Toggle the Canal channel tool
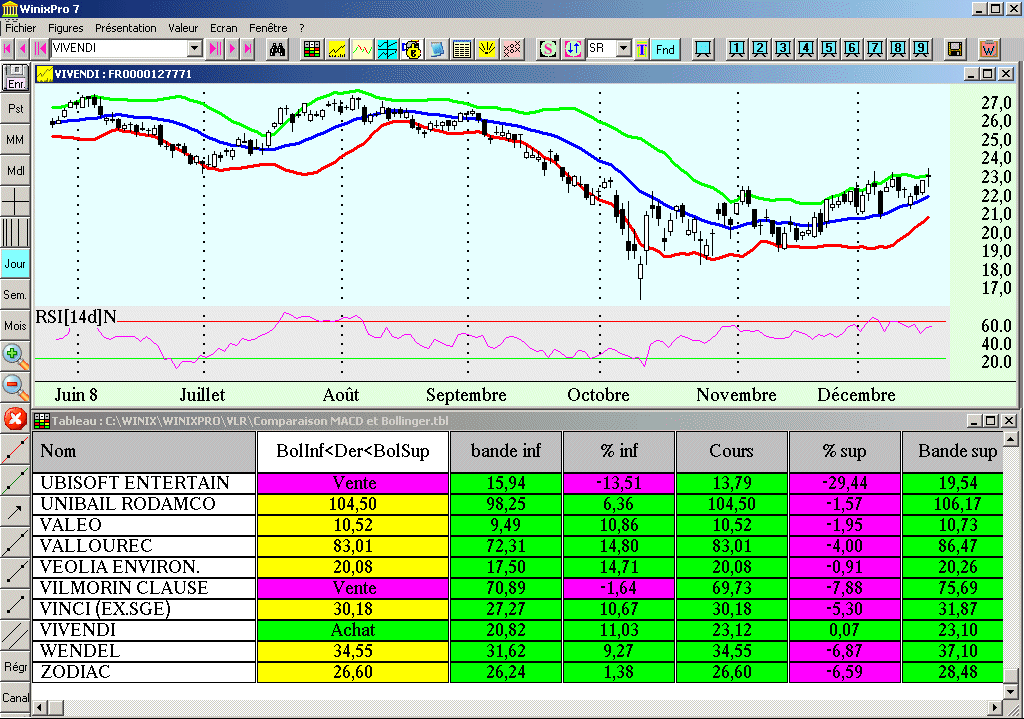Viewport: 1024px width, 719px height. [x=15, y=697]
